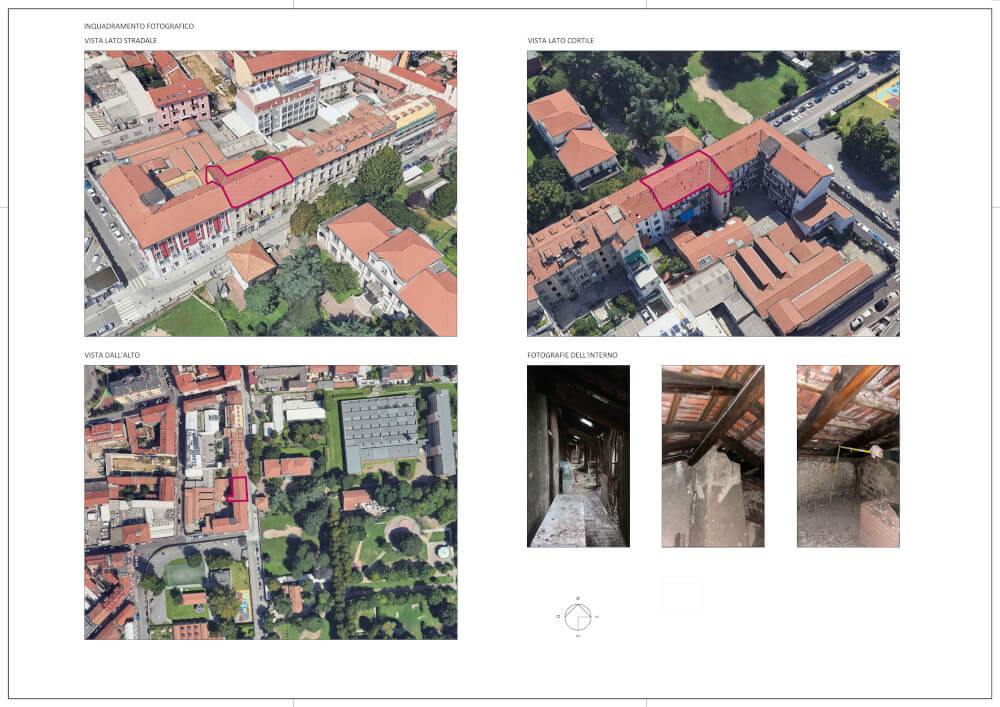Viewport: 1000px width, 707px height.
Task: Click the VISTA DALL'ALTO caption text
Action: [115, 355]
